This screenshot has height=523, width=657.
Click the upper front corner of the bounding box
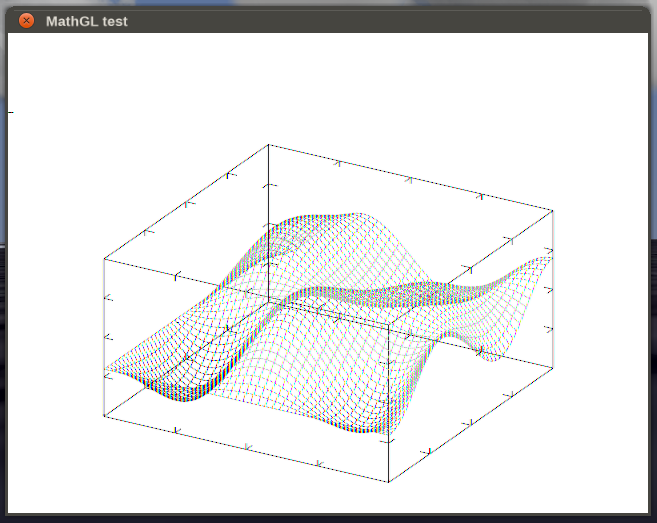pyautogui.click(x=388, y=323)
